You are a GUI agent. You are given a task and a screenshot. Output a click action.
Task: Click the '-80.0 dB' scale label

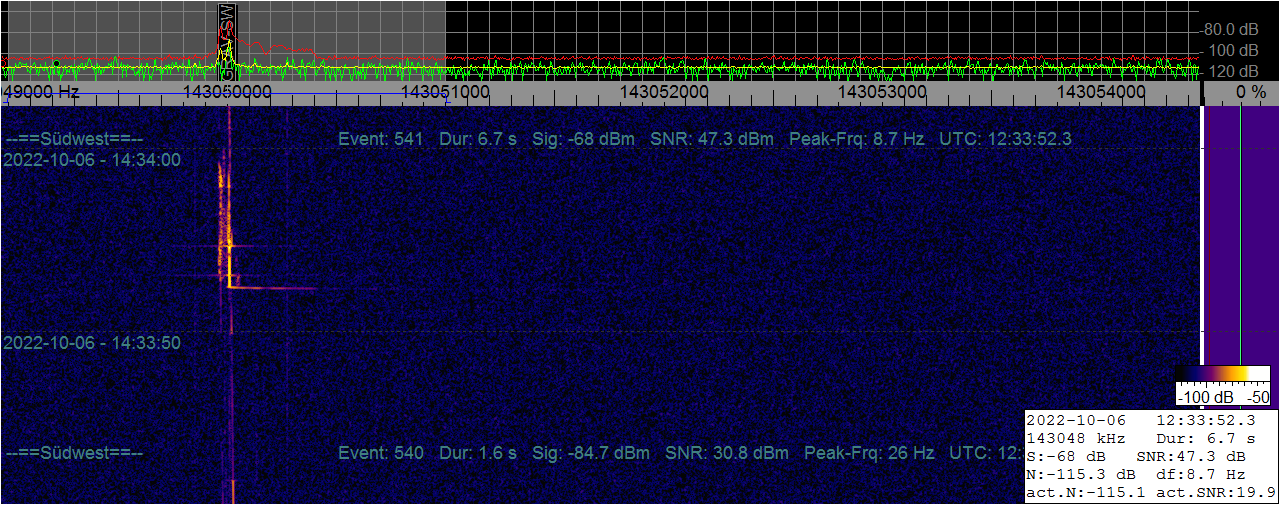click(1229, 29)
